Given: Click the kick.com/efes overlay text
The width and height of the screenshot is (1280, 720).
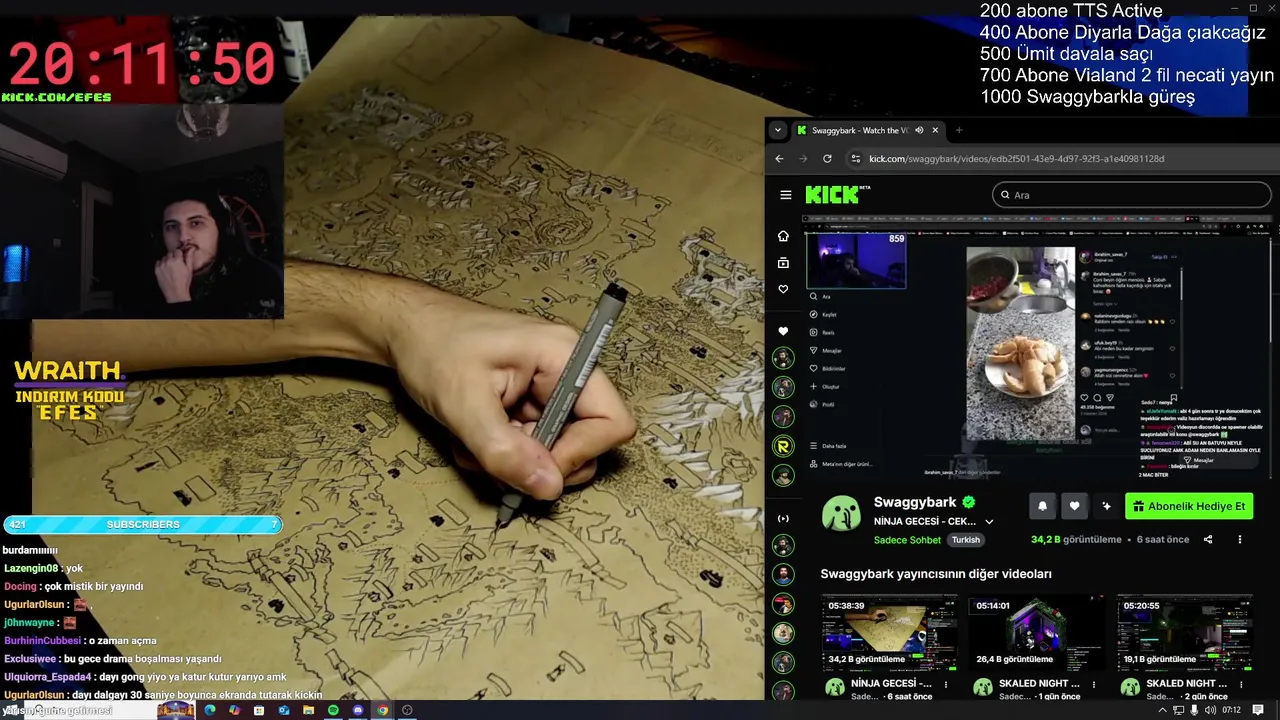Looking at the screenshot, I should 56,97.
